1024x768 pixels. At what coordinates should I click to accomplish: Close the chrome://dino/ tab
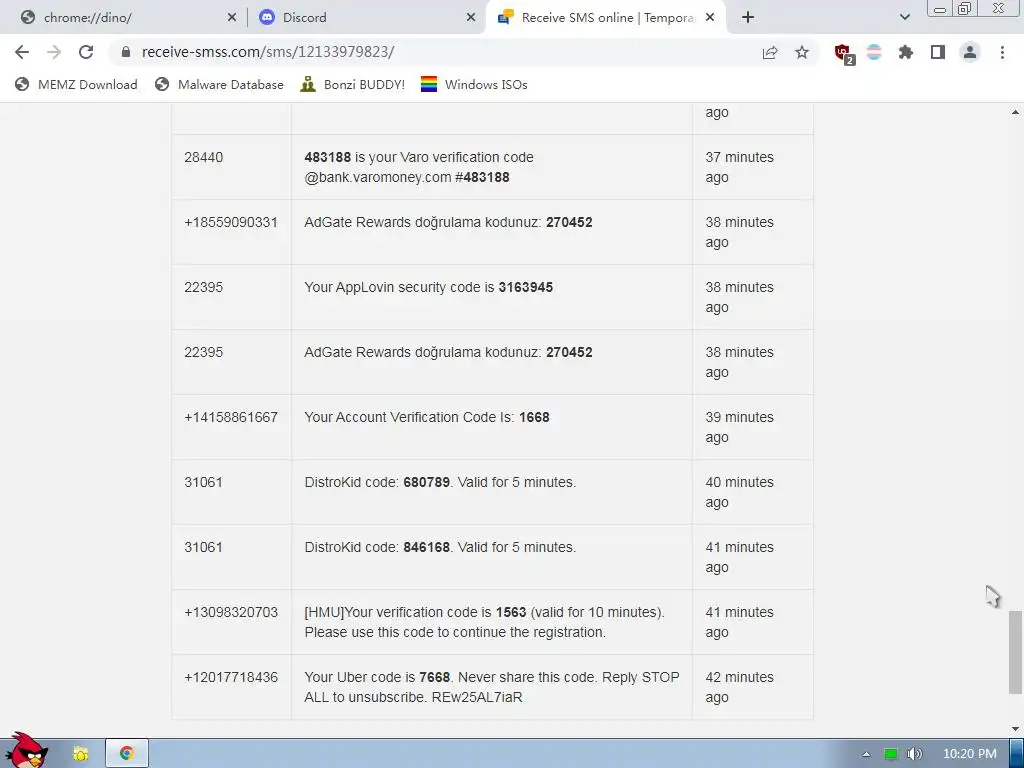[x=231, y=18]
